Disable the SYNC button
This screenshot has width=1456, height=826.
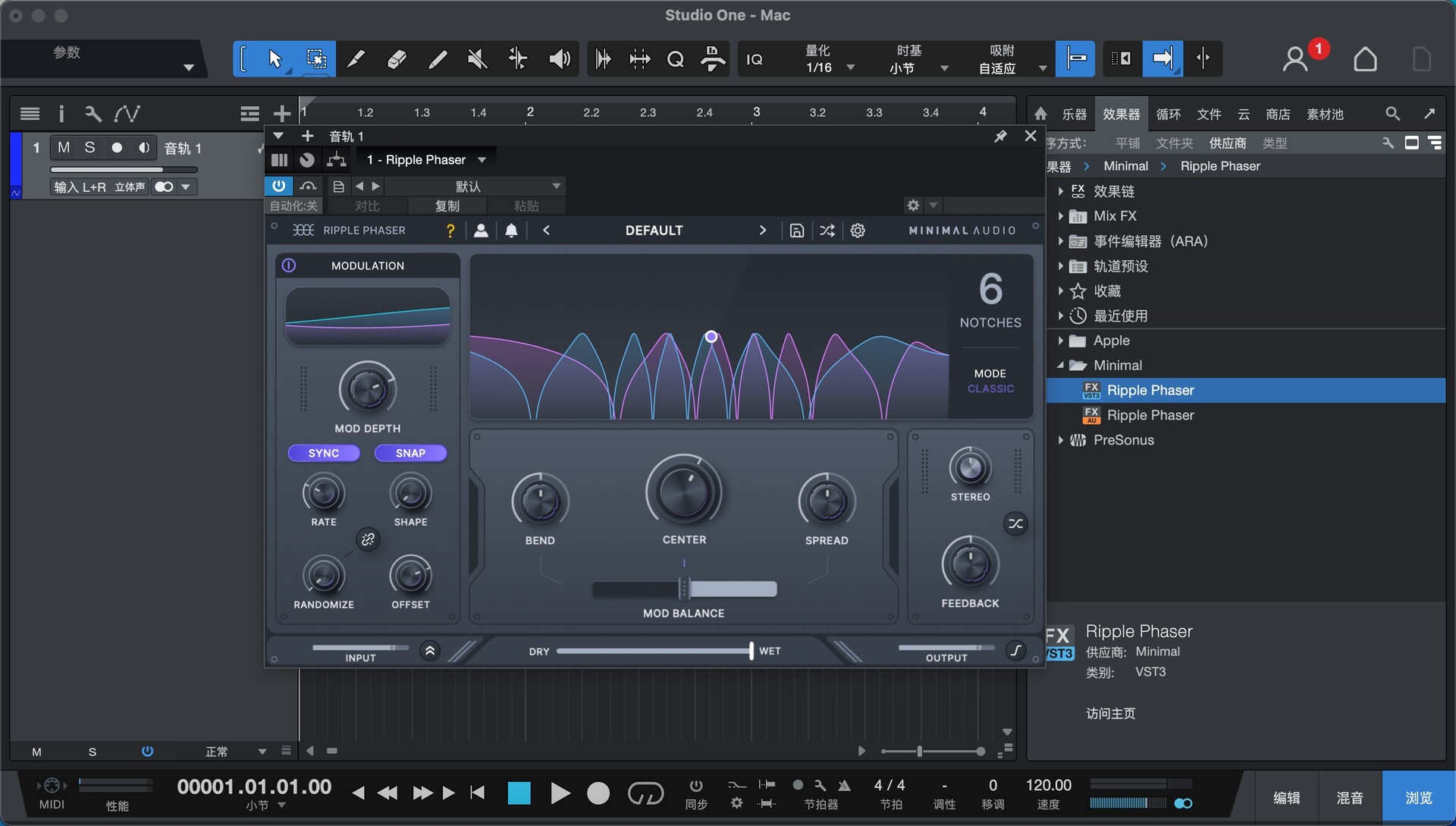click(324, 453)
